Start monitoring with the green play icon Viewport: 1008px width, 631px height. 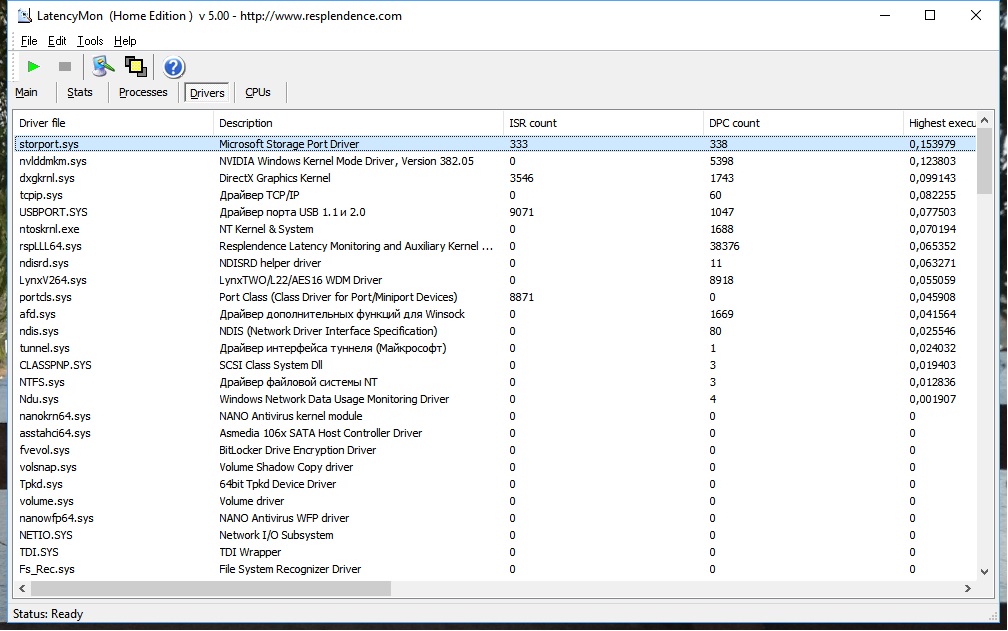[x=33, y=66]
